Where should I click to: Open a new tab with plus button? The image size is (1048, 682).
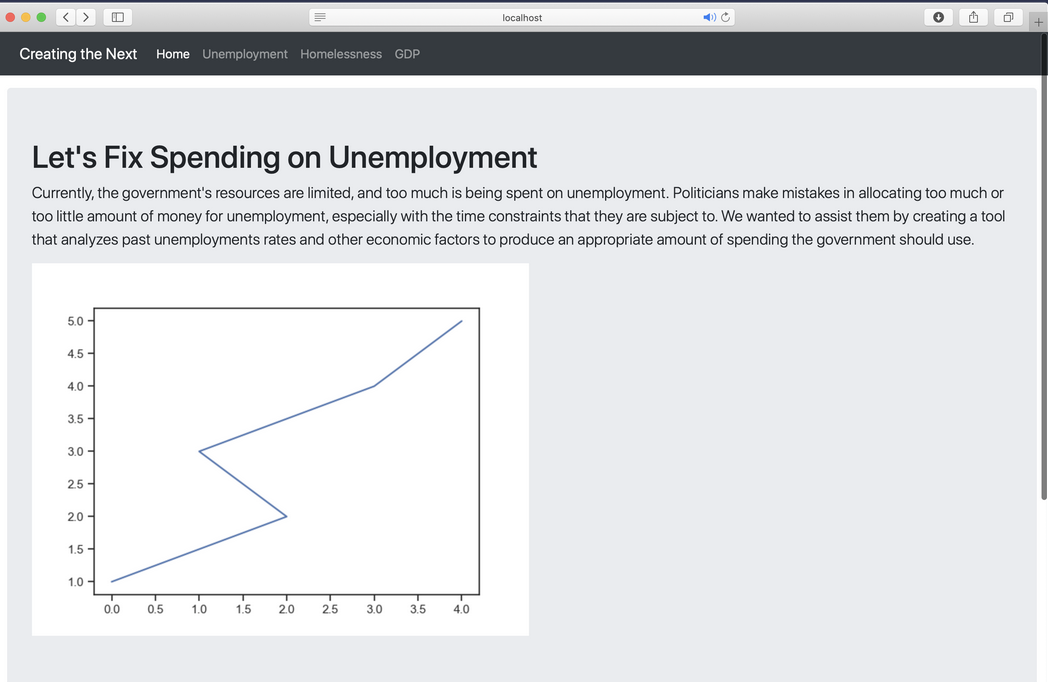pos(1038,20)
